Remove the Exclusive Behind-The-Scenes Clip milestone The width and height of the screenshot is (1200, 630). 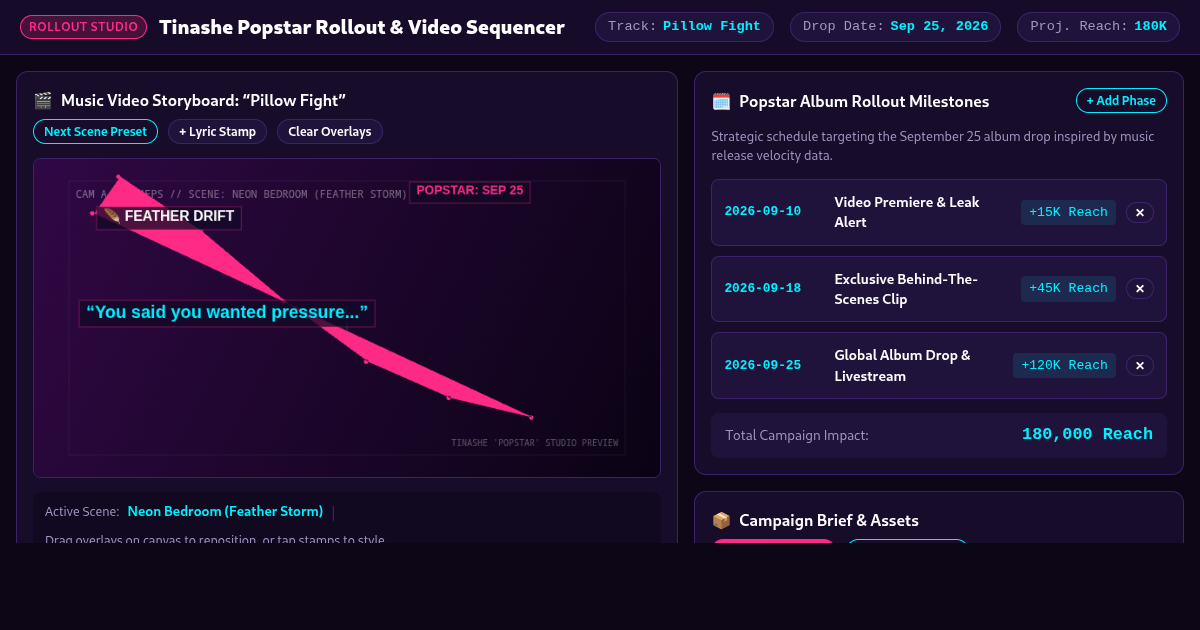1140,289
